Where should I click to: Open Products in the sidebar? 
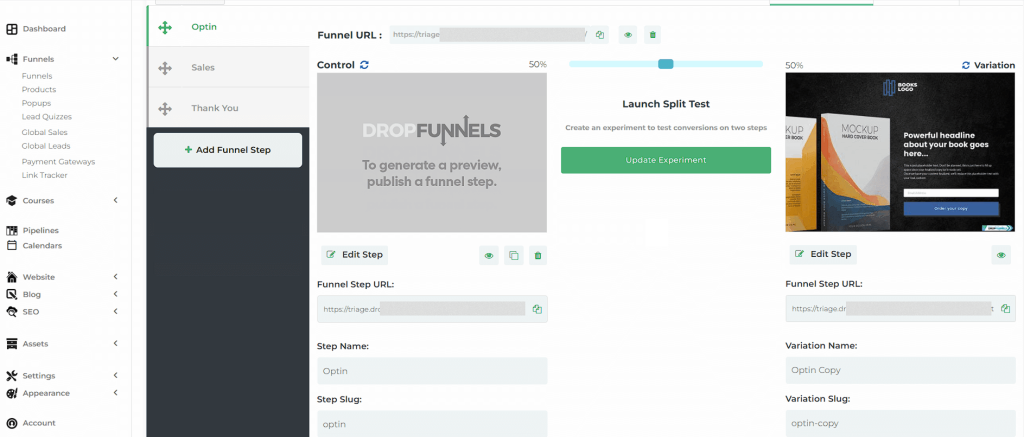pyautogui.click(x=39, y=89)
